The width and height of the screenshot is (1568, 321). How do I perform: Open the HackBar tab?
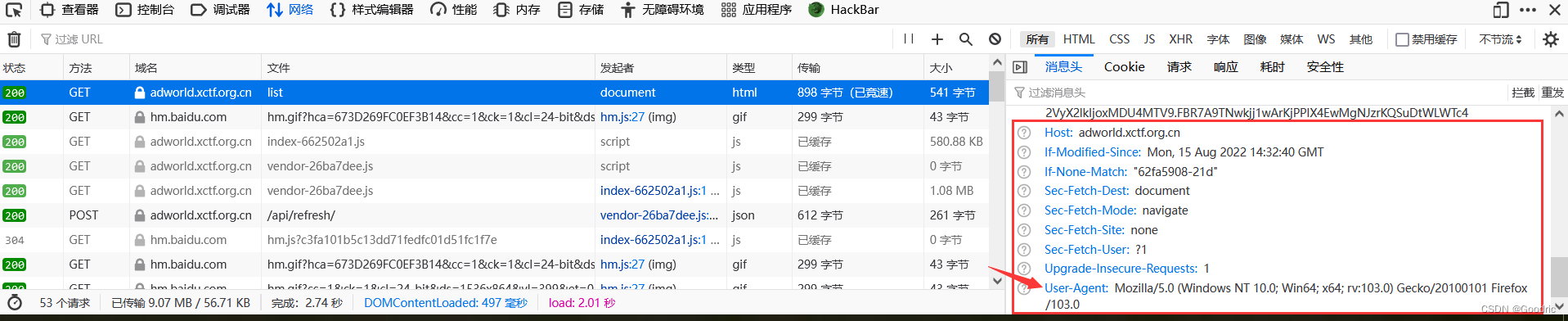844,10
